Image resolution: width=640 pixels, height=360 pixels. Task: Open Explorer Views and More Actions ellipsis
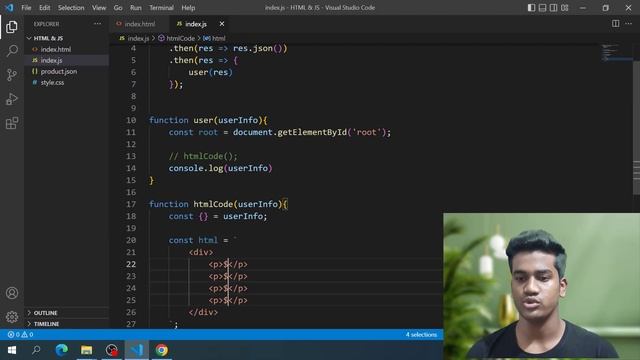point(98,24)
